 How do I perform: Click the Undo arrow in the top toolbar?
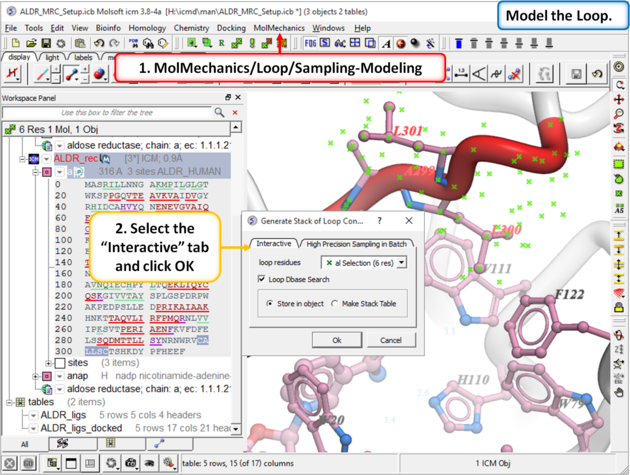pyautogui.click(x=98, y=44)
